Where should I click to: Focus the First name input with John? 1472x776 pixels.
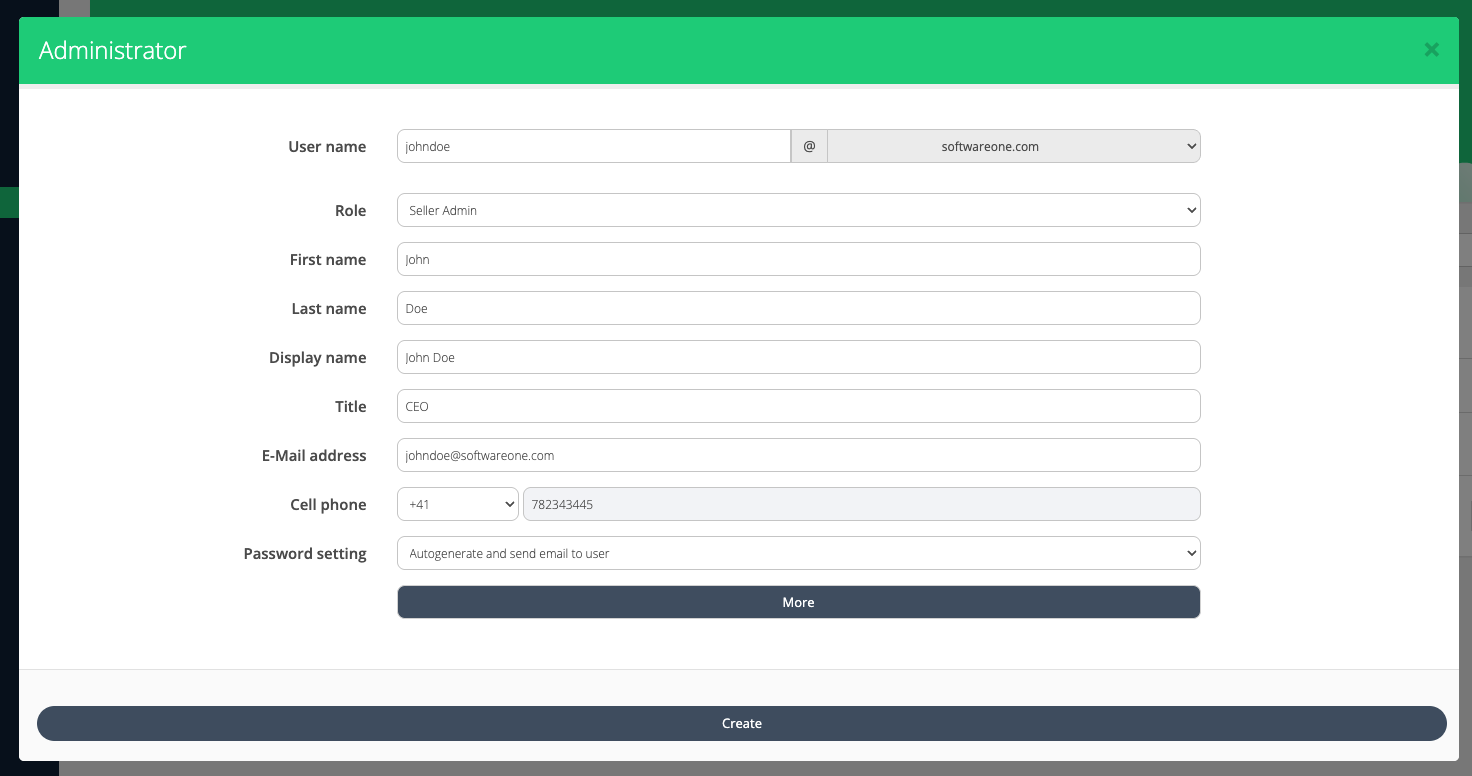click(798, 260)
